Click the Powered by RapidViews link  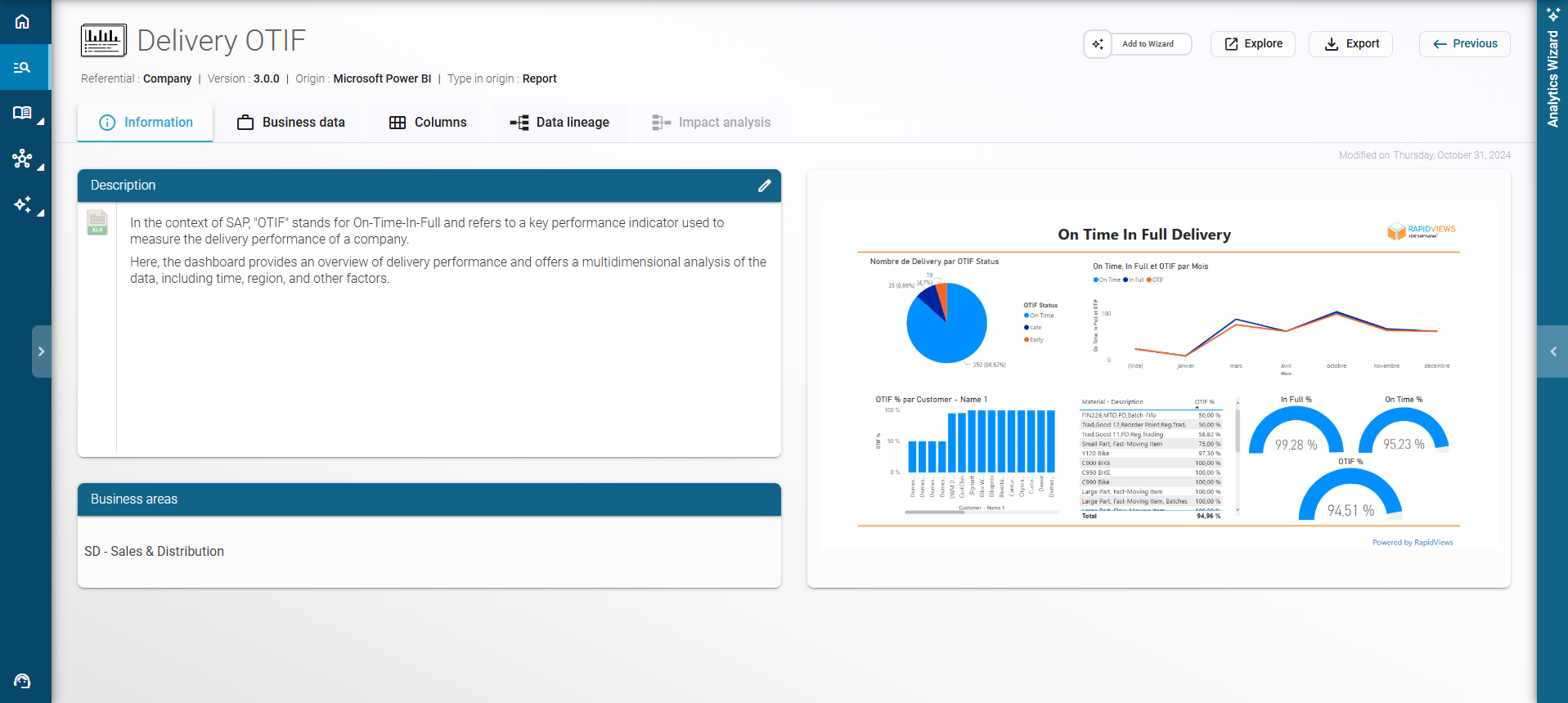click(x=1413, y=543)
